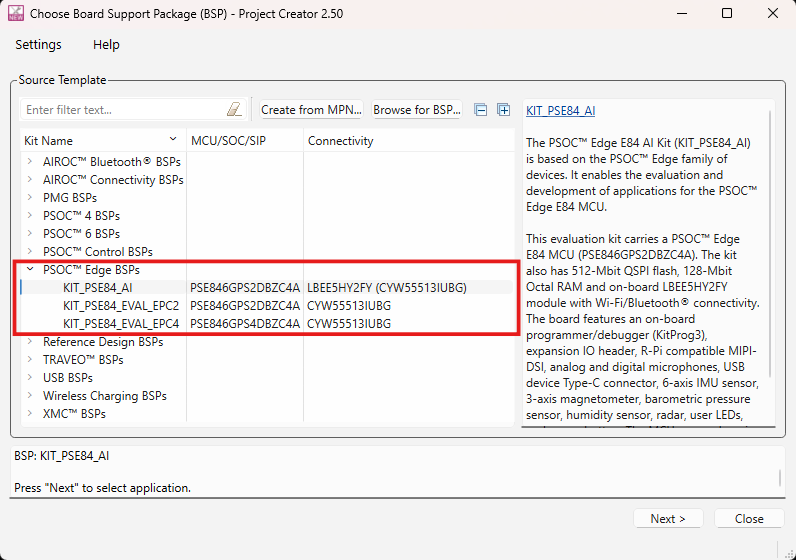Expand the XMC BSPs node
This screenshot has width=796, height=560.
pos(30,414)
